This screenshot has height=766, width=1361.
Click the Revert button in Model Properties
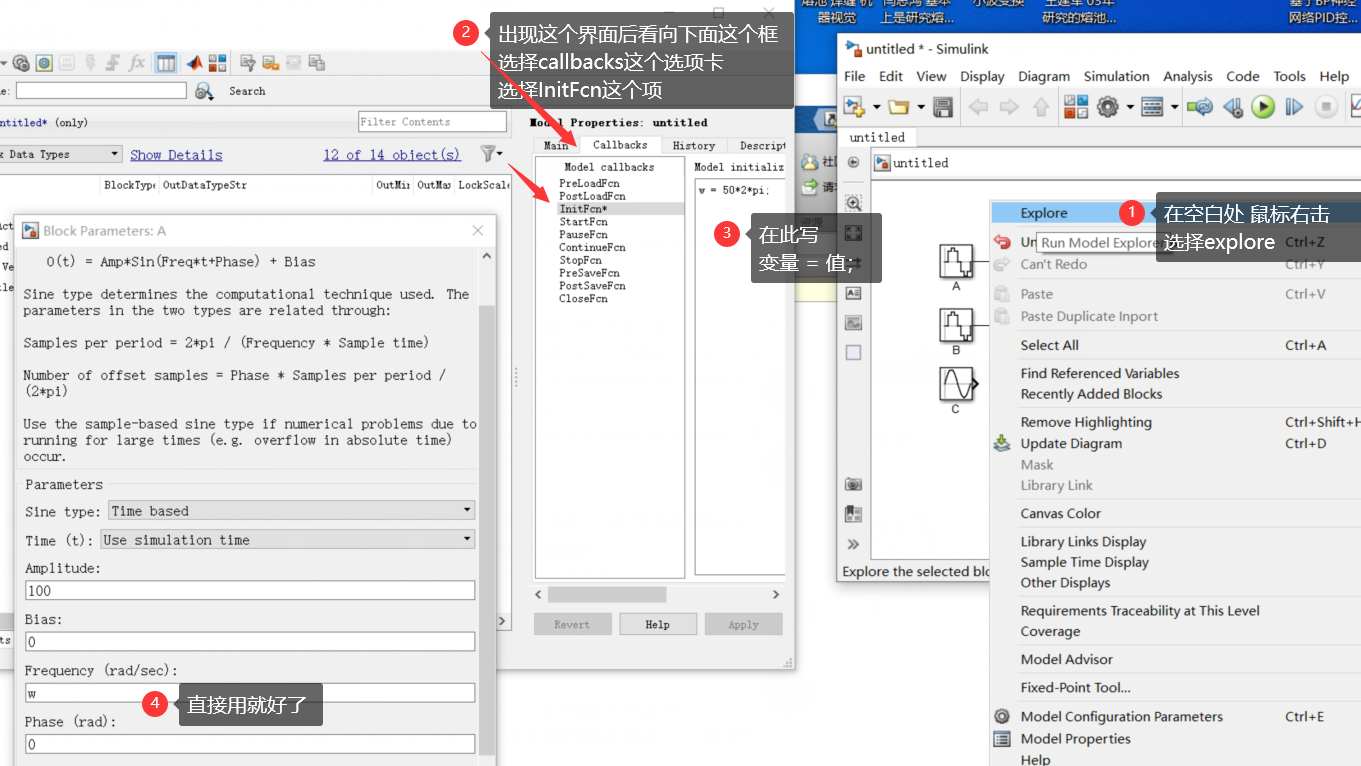point(571,624)
